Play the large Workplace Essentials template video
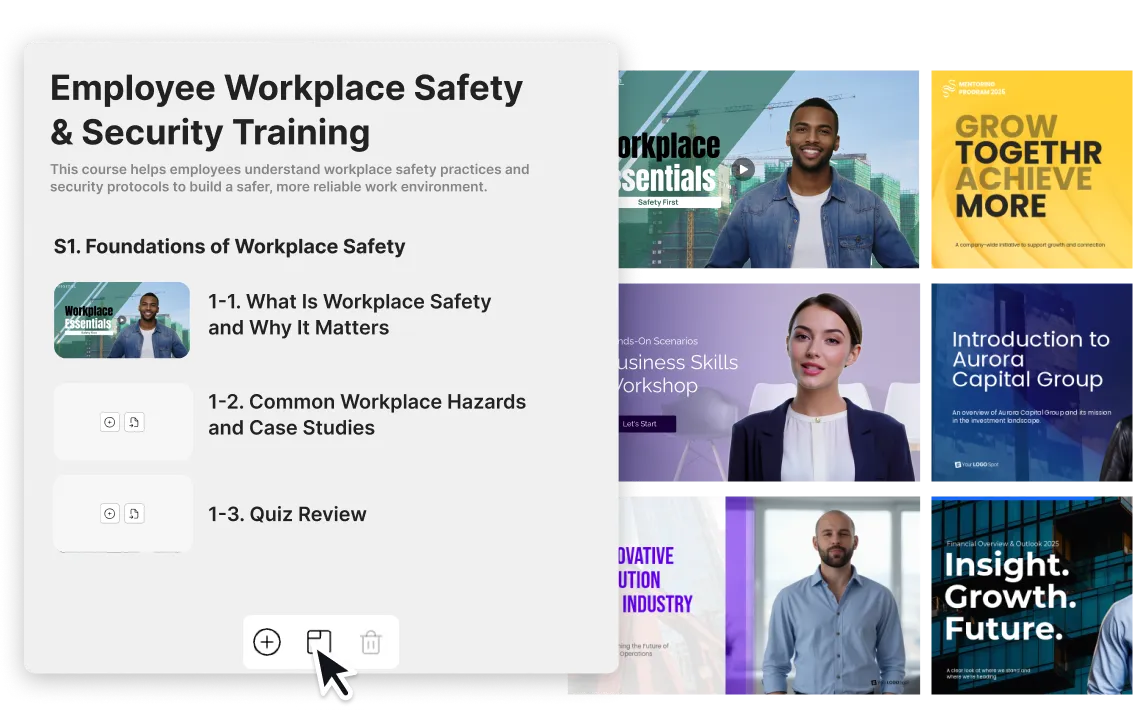The image size is (1133, 719). click(743, 169)
